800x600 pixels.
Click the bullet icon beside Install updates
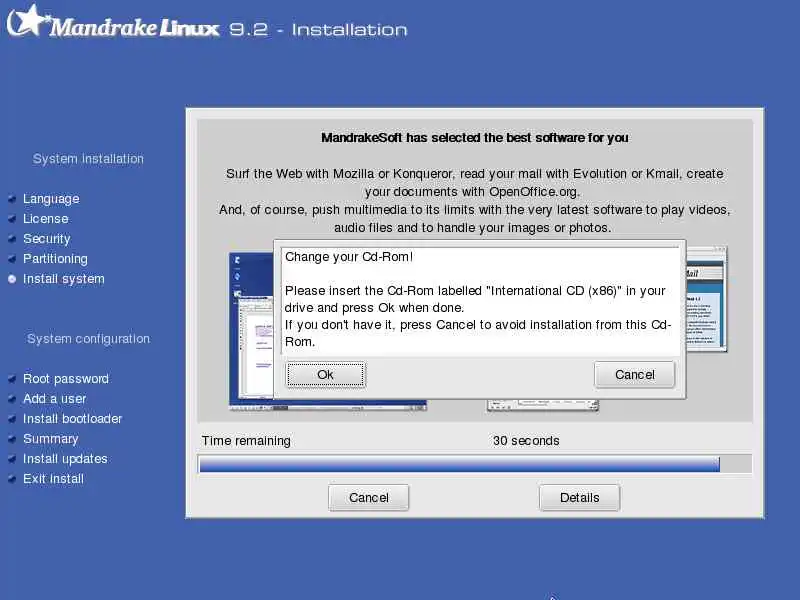click(x=12, y=459)
